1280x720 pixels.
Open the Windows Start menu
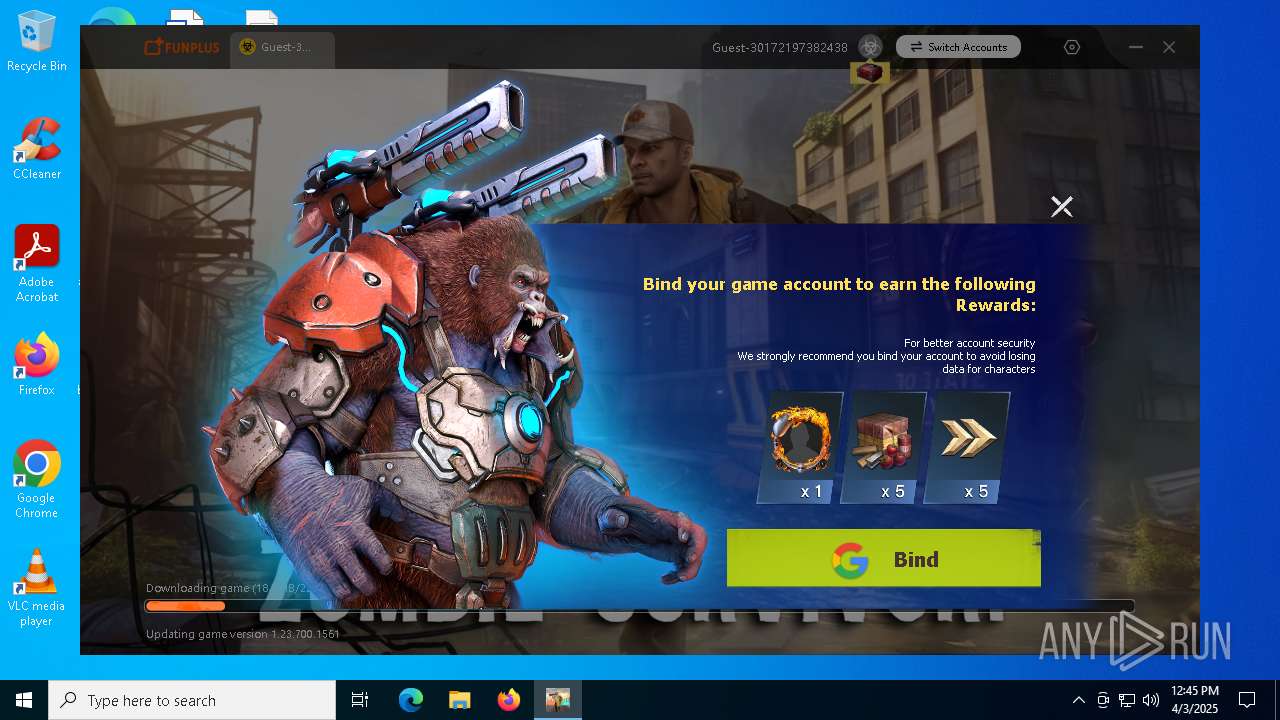point(24,700)
